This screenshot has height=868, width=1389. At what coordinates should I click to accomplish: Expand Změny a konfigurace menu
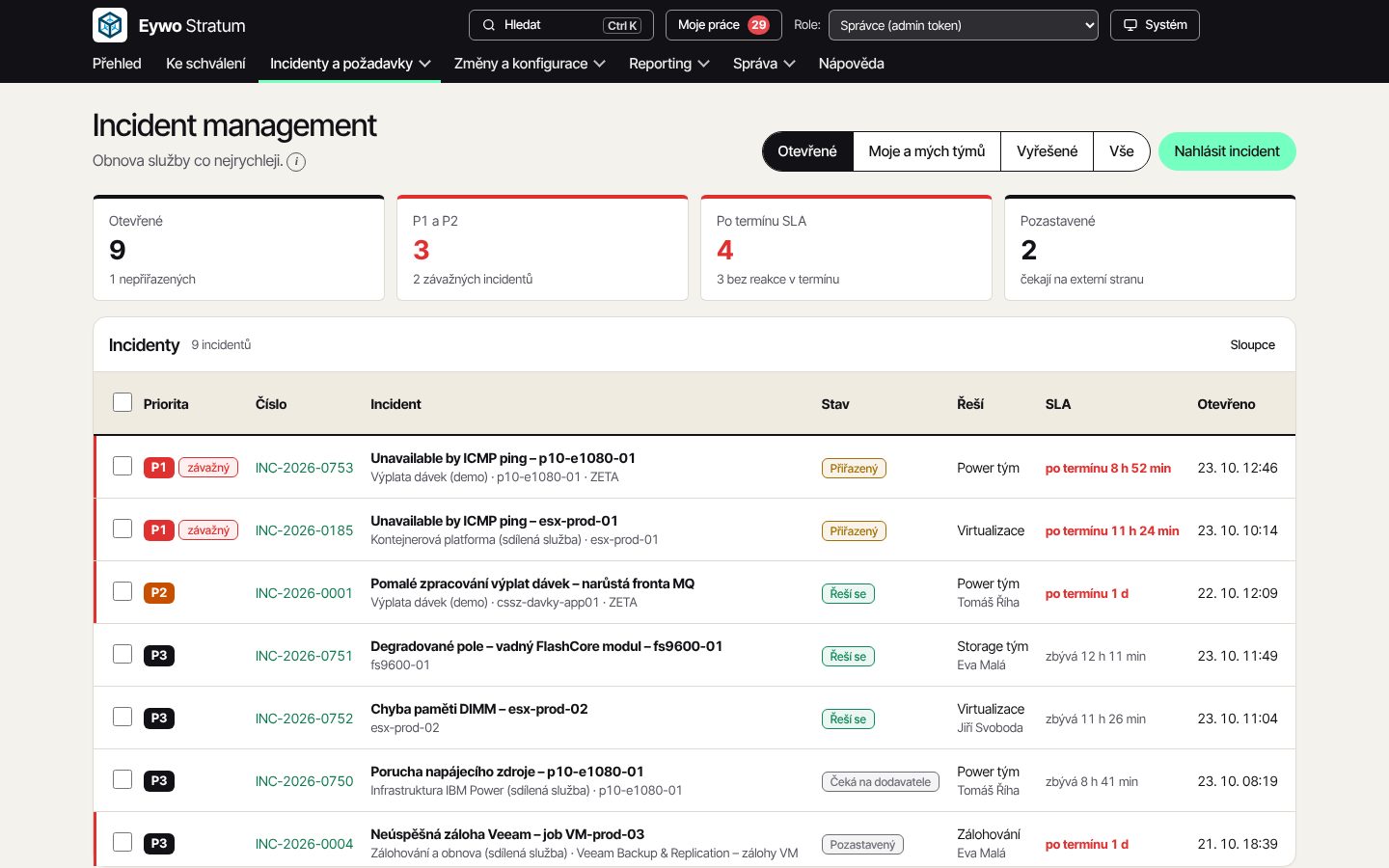tap(530, 64)
